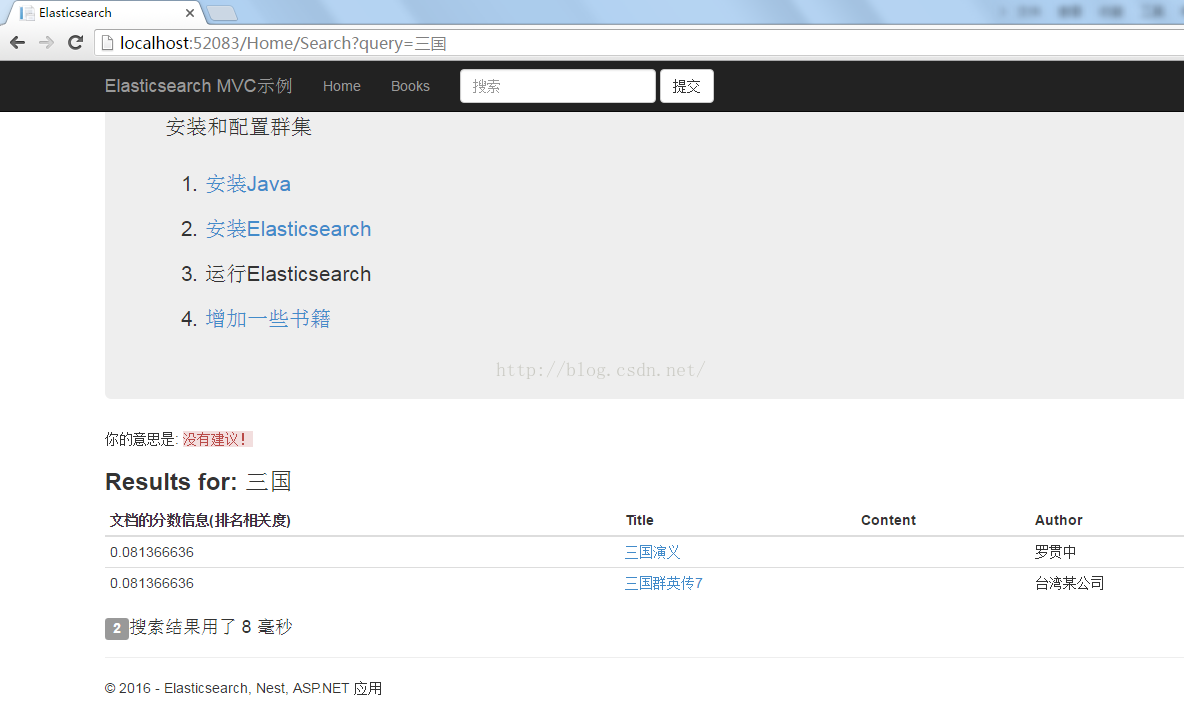The image size is (1184, 719).
Task: Click the © 2016 footer text
Action: click(243, 688)
